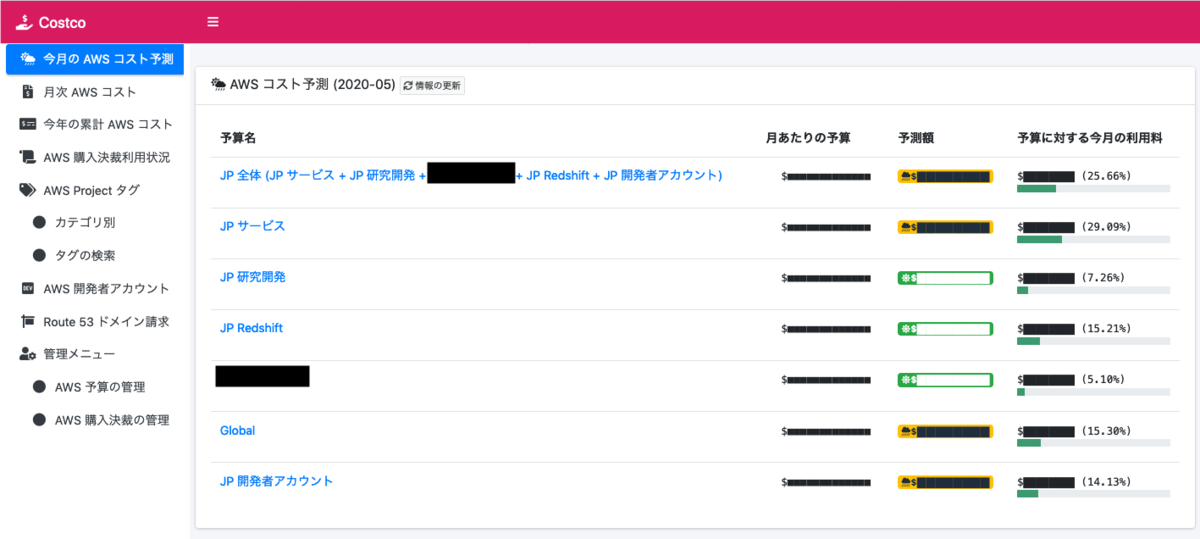Image resolution: width=1200 pixels, height=539 pixels.
Task: Click the yellow forecast badge for JP 開発者アカウント
Action: point(945,482)
